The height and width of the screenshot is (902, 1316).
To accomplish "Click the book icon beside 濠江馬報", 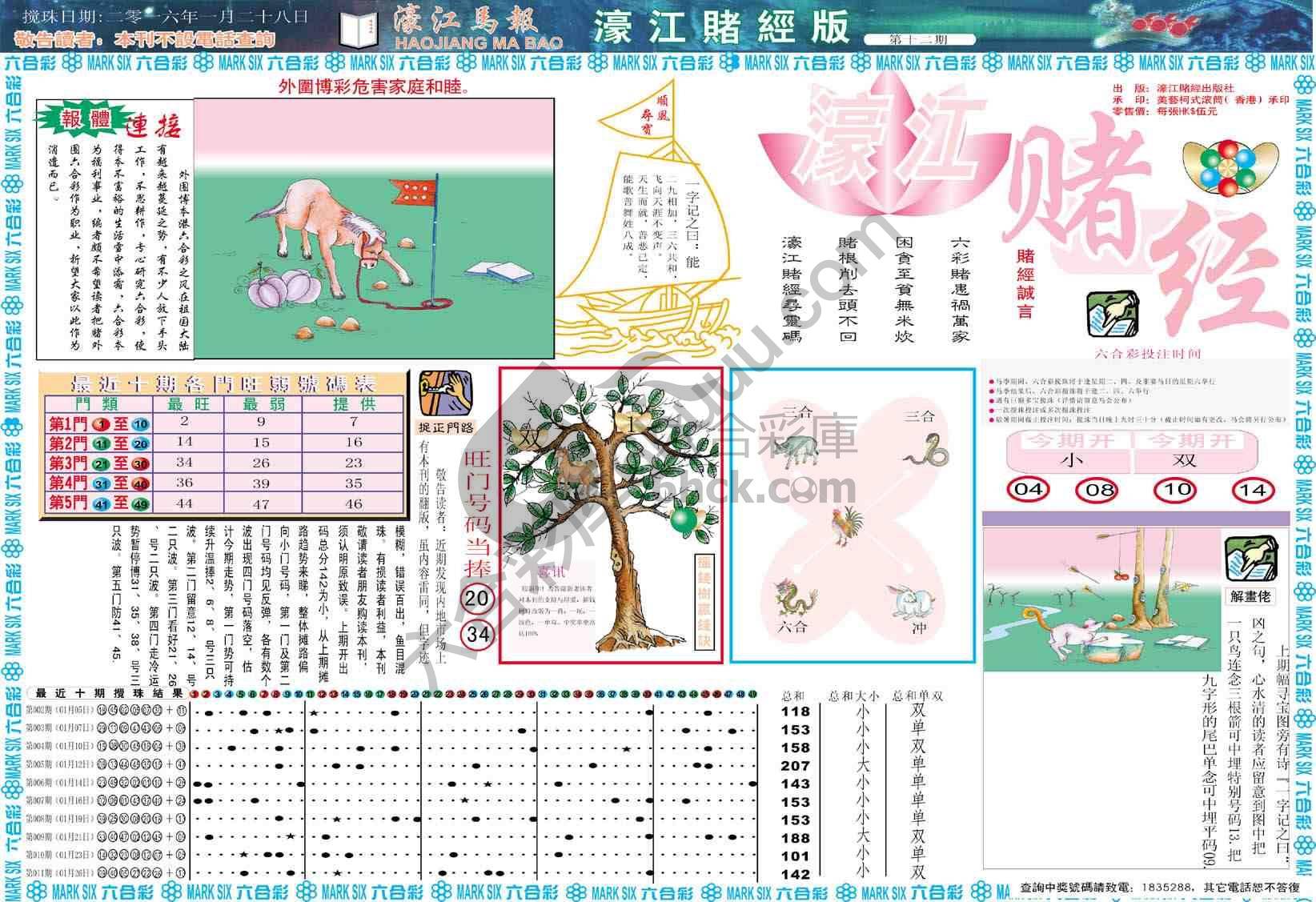I will tap(359, 30).
